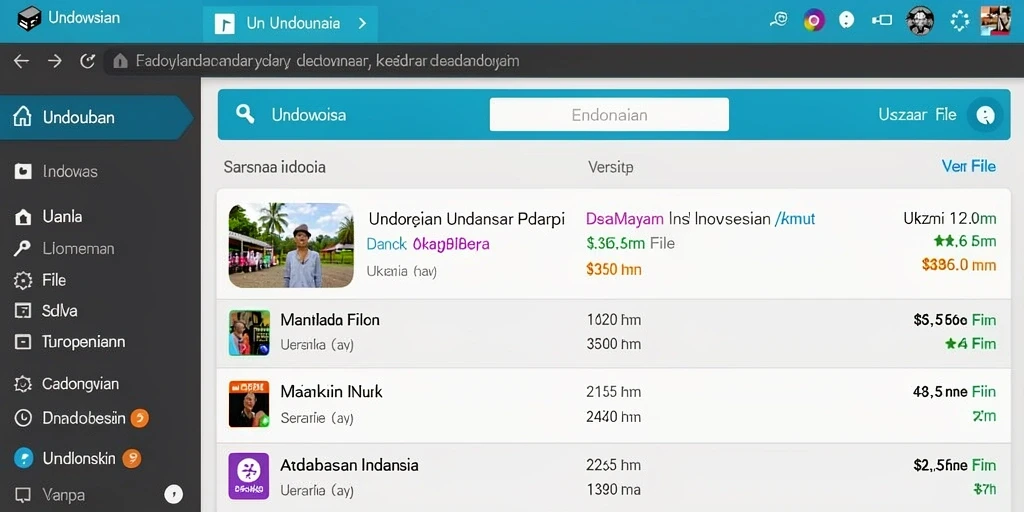The width and height of the screenshot is (1024, 512).
Task: Open the Mantlada Filon thumbnail
Action: point(249,333)
